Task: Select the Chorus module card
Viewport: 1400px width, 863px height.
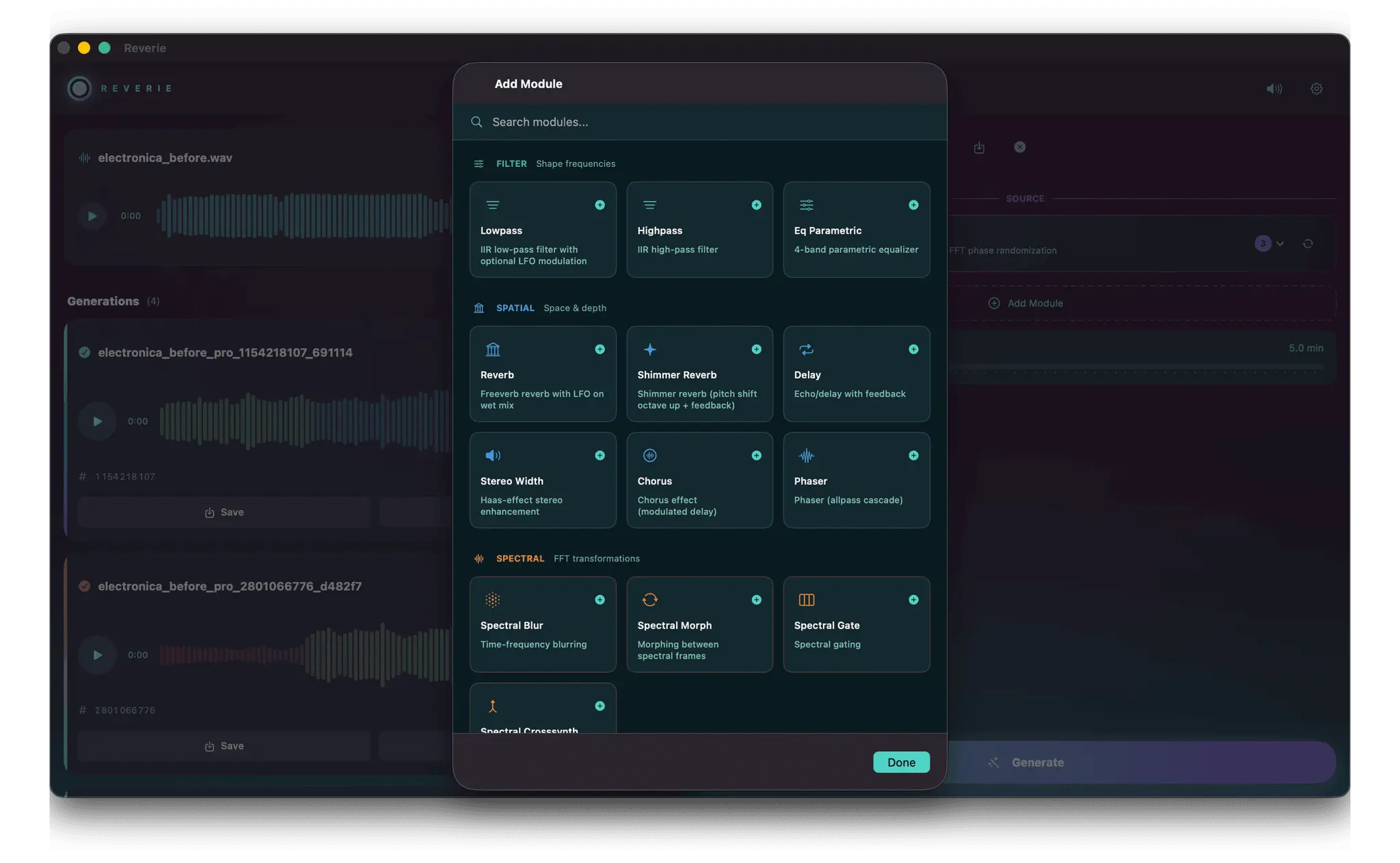Action: pyautogui.click(x=699, y=480)
